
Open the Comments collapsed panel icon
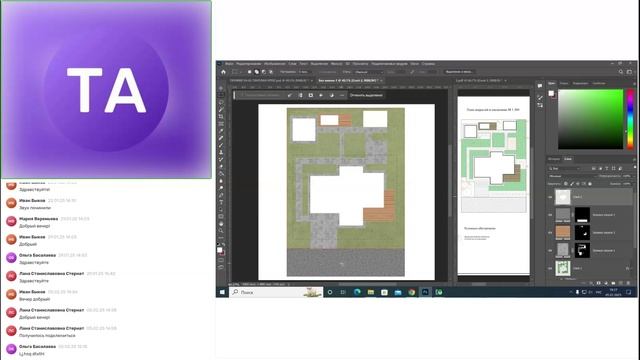click(x=540, y=86)
